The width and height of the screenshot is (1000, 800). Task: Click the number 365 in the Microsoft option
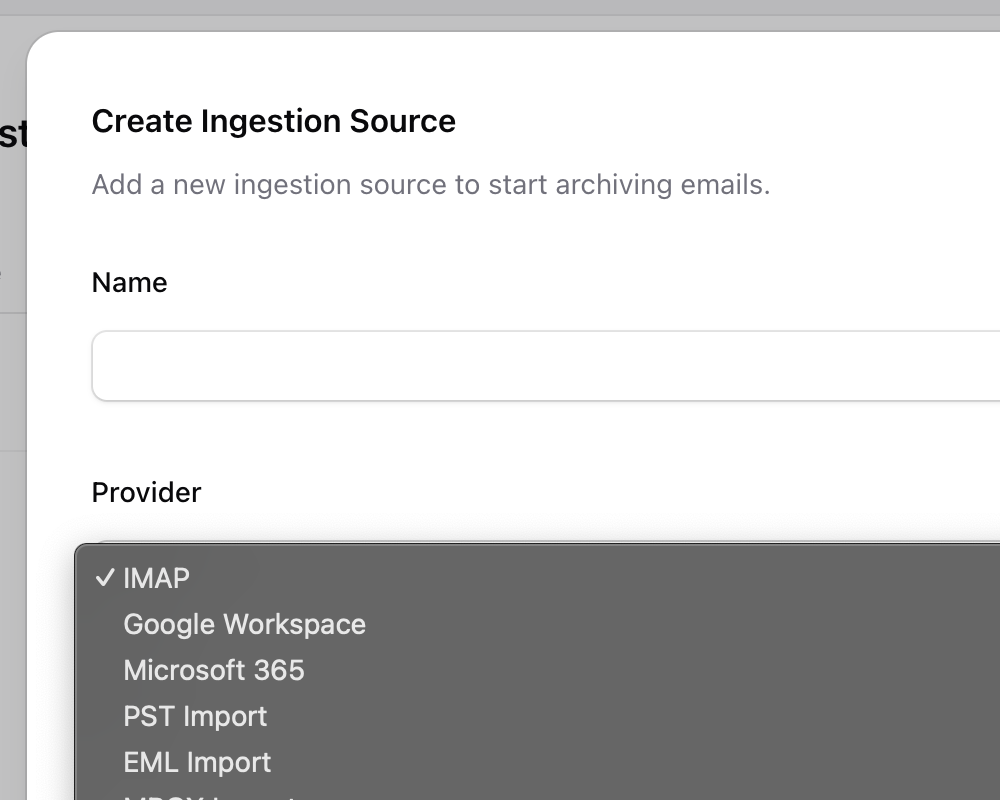(x=279, y=670)
